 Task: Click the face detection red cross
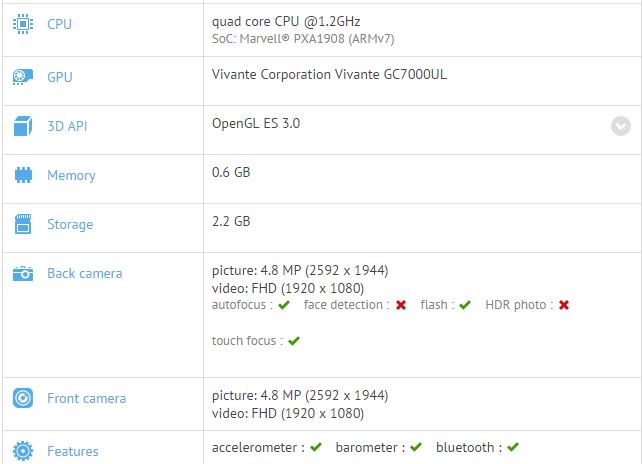[x=401, y=305]
